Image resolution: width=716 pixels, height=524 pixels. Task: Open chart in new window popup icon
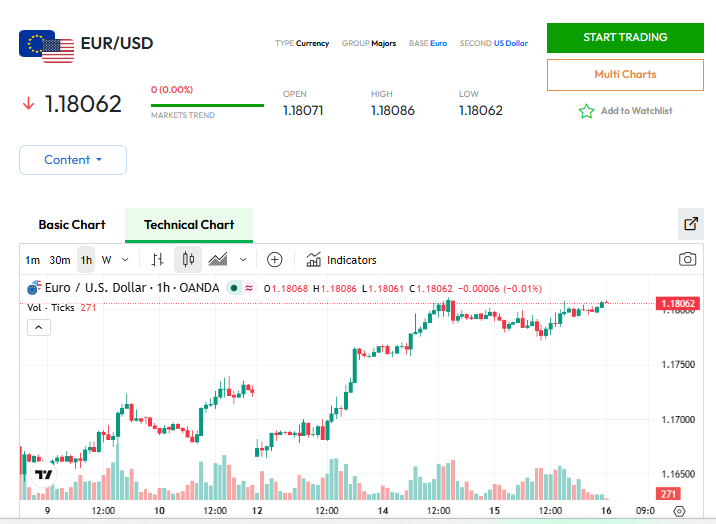tap(690, 224)
